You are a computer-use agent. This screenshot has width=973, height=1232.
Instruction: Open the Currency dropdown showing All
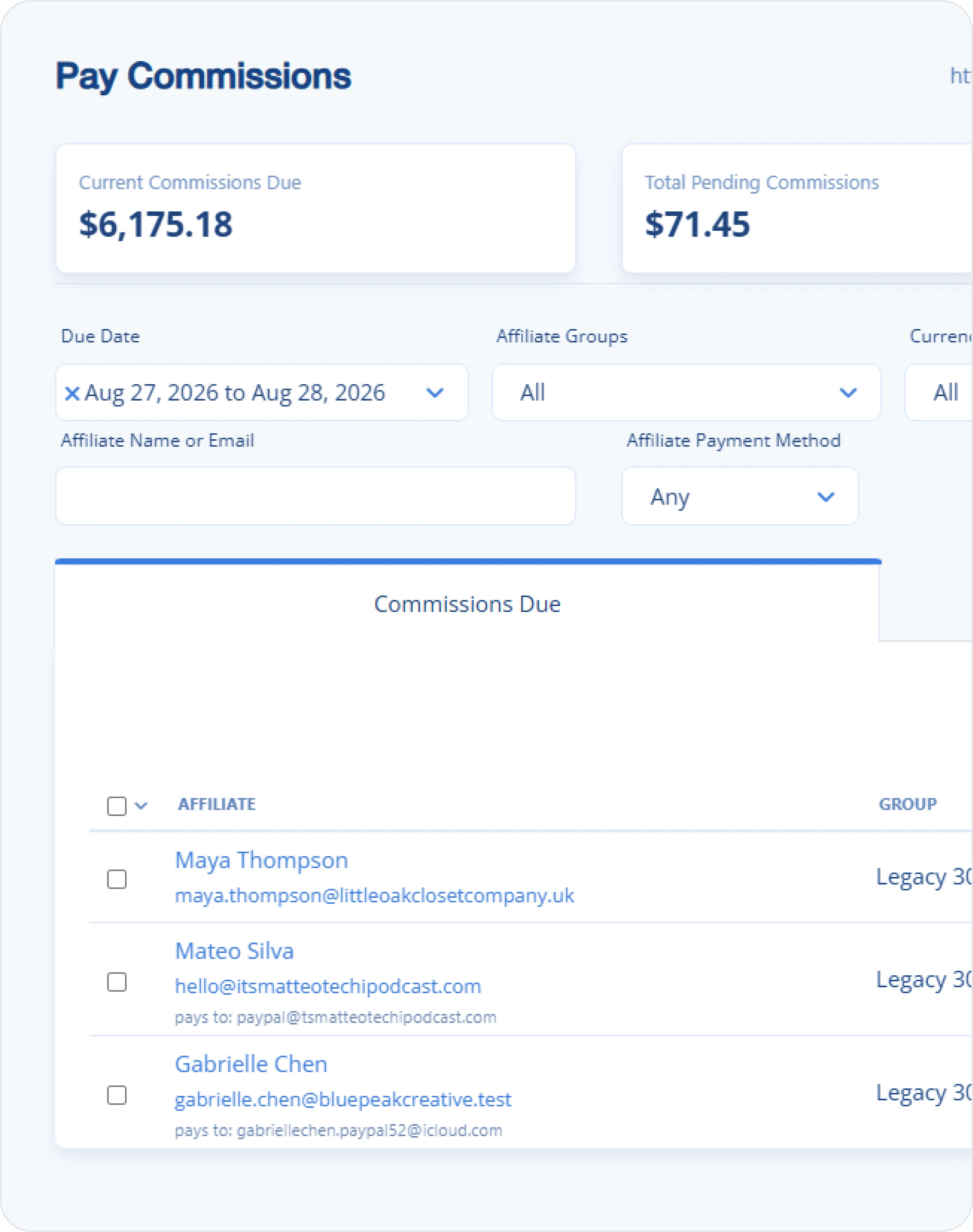pos(939,393)
